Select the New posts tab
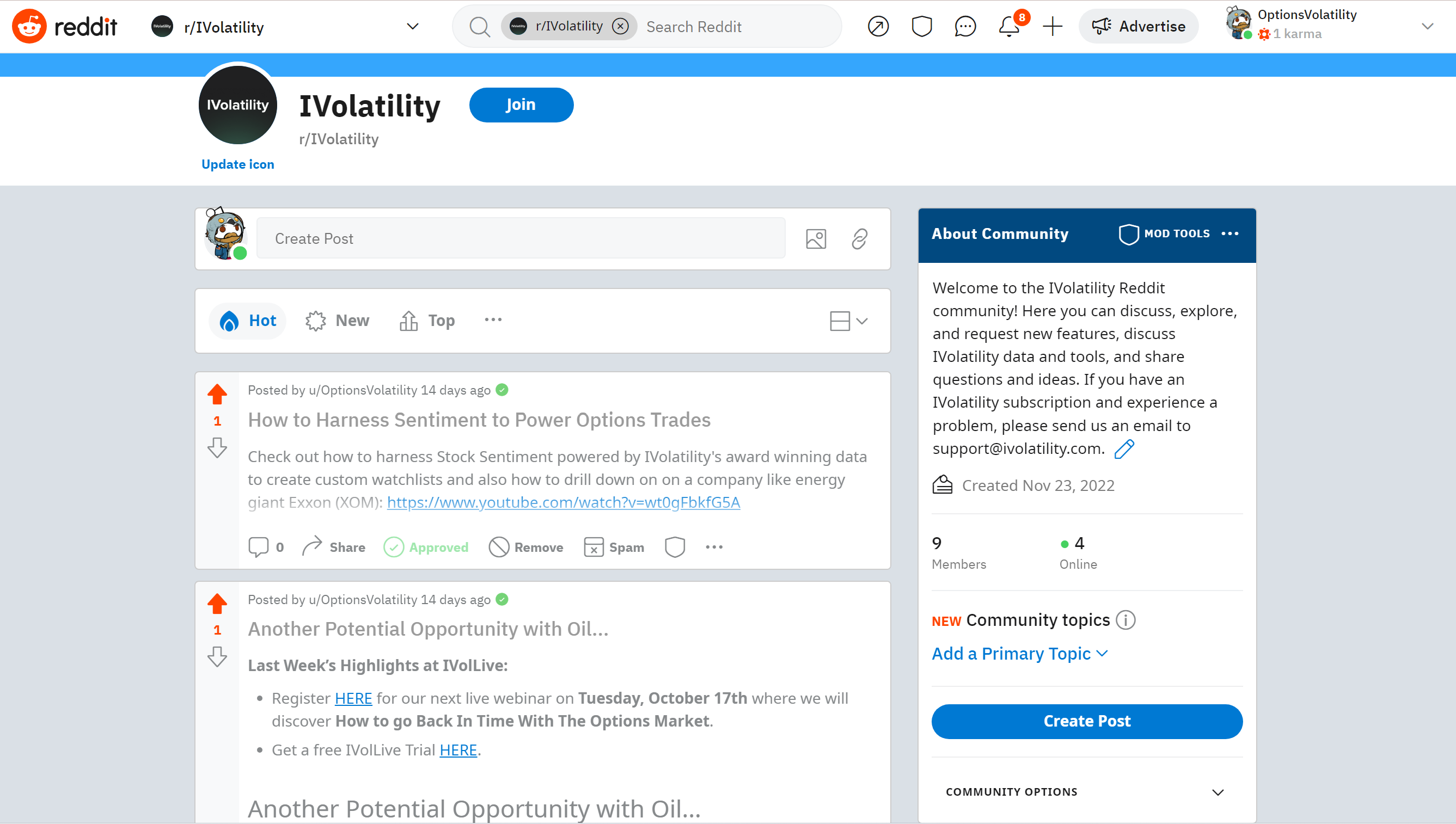 (x=353, y=320)
